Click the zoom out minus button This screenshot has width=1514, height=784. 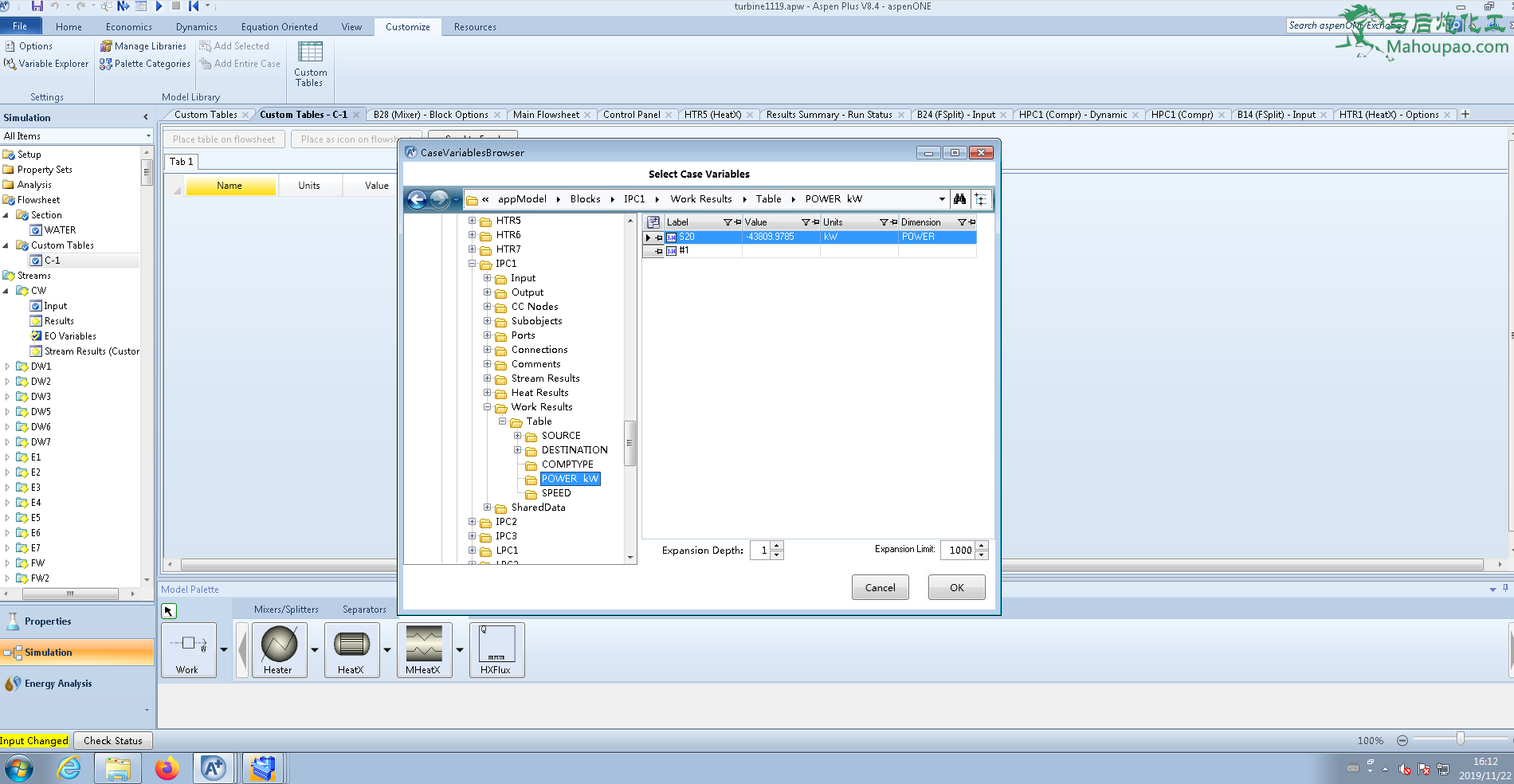(x=1402, y=740)
